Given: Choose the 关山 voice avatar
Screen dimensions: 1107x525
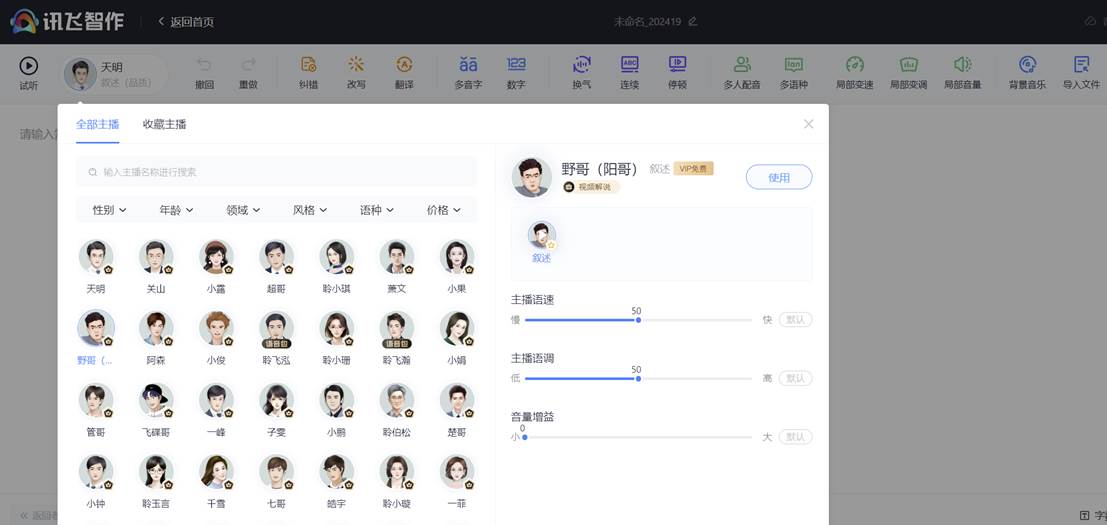Looking at the screenshot, I should tap(156, 258).
